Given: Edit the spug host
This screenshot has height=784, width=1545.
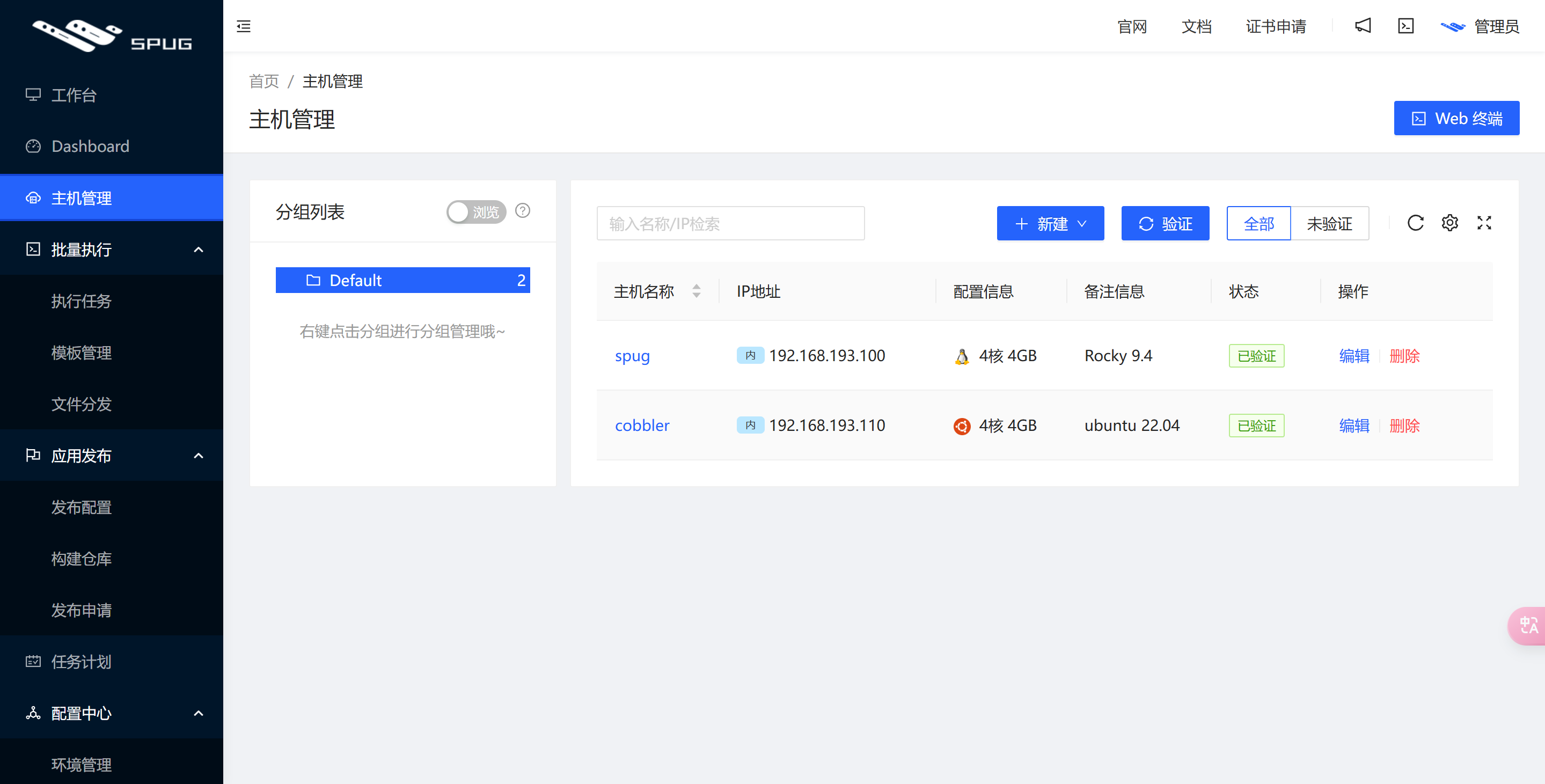Looking at the screenshot, I should (1354, 356).
